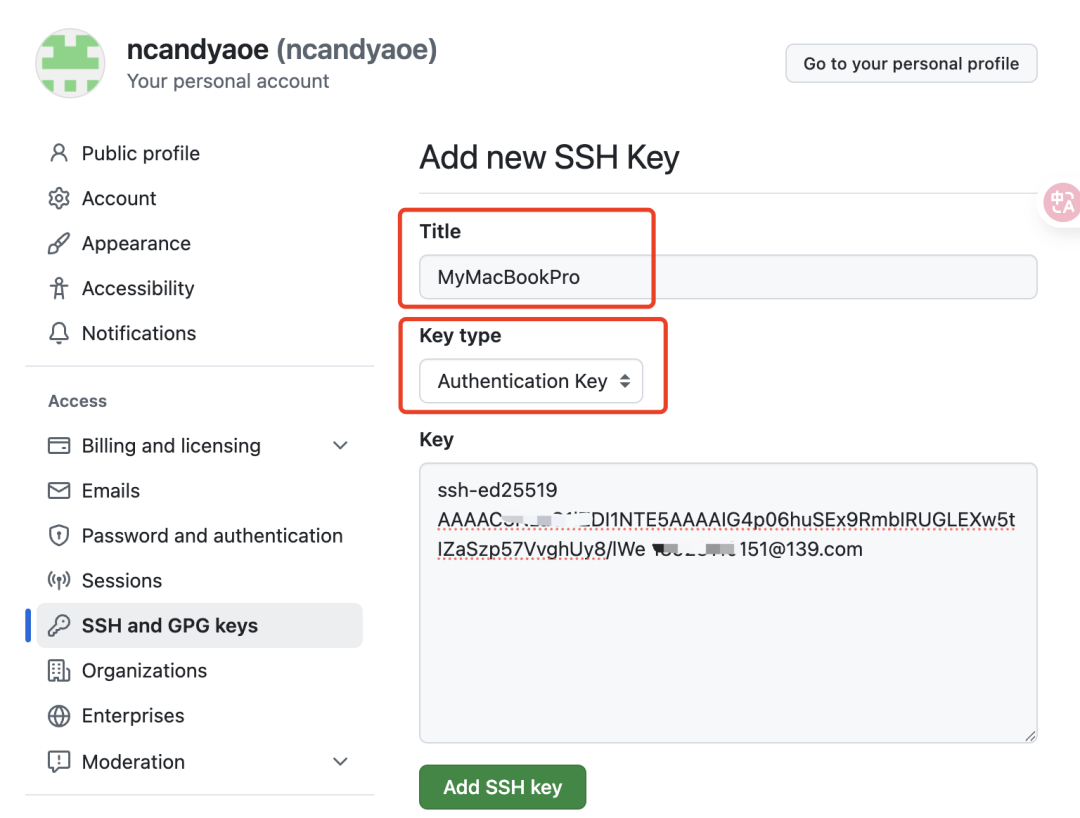Image resolution: width=1080 pixels, height=818 pixels.
Task: Click into the Title input field
Action: (727, 277)
